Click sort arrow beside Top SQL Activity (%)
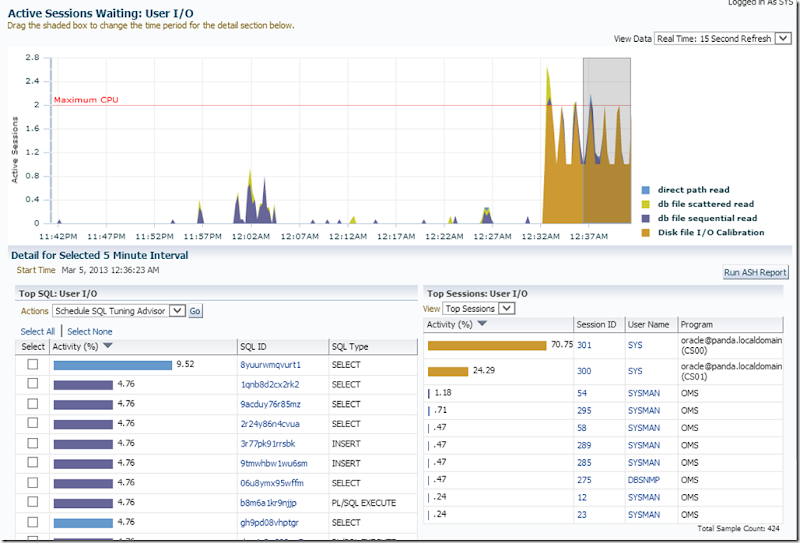 (x=107, y=346)
